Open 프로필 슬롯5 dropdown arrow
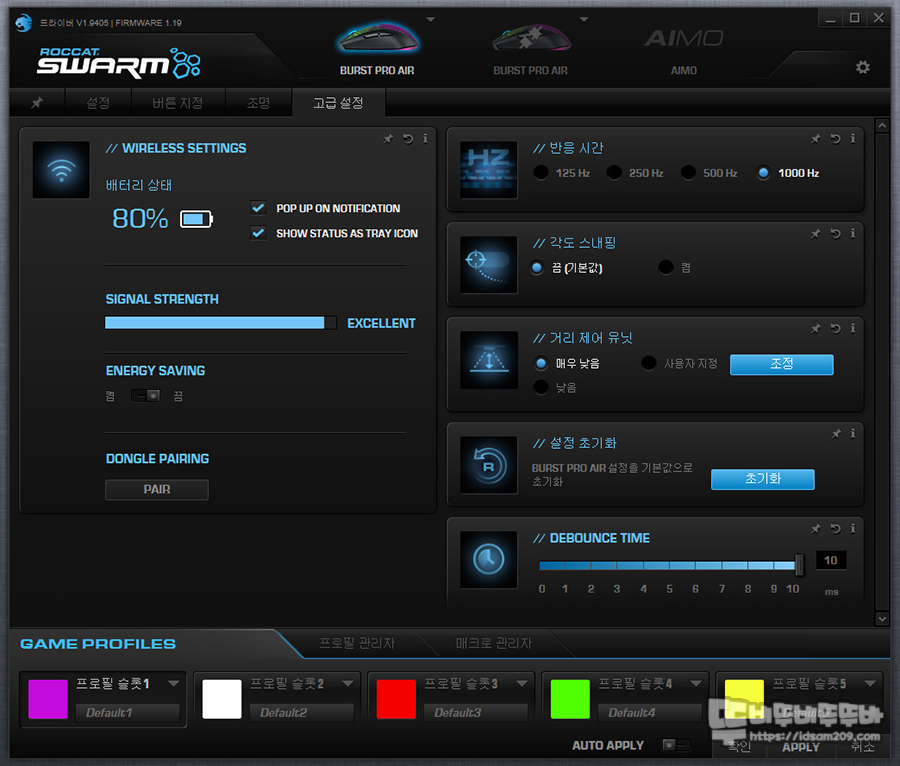The width and height of the screenshot is (900, 766). [870, 683]
